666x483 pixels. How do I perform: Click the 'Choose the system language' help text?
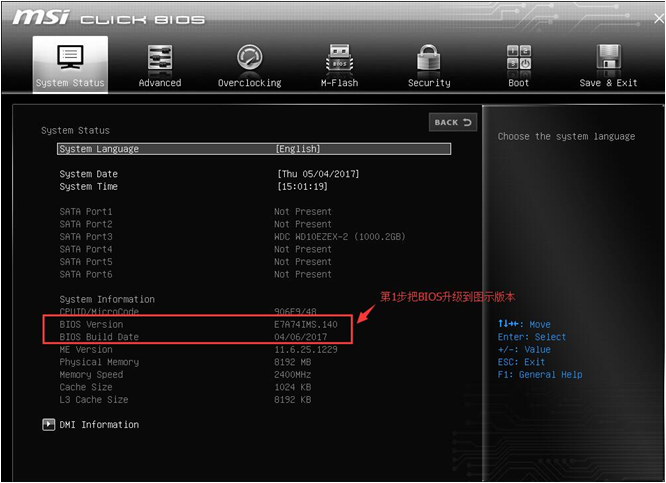[x=566, y=136]
